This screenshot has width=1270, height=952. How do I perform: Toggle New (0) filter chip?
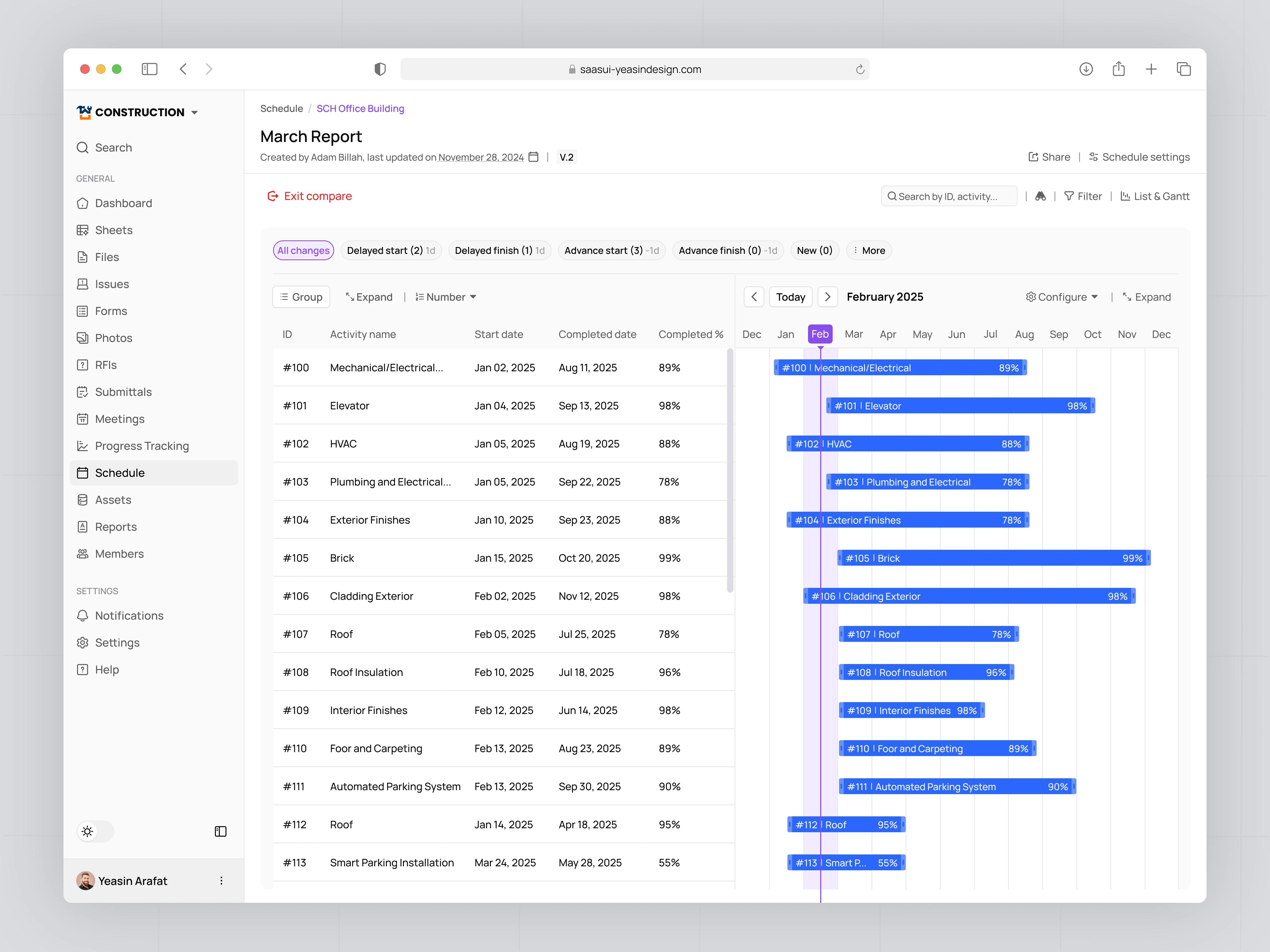[815, 250]
